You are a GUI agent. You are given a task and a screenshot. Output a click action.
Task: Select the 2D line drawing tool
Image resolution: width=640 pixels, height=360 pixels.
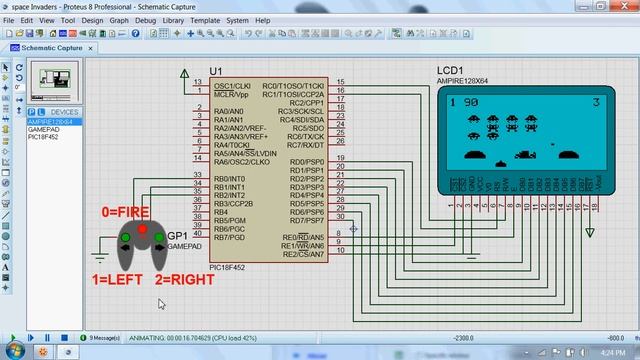pyautogui.click(x=6, y=216)
